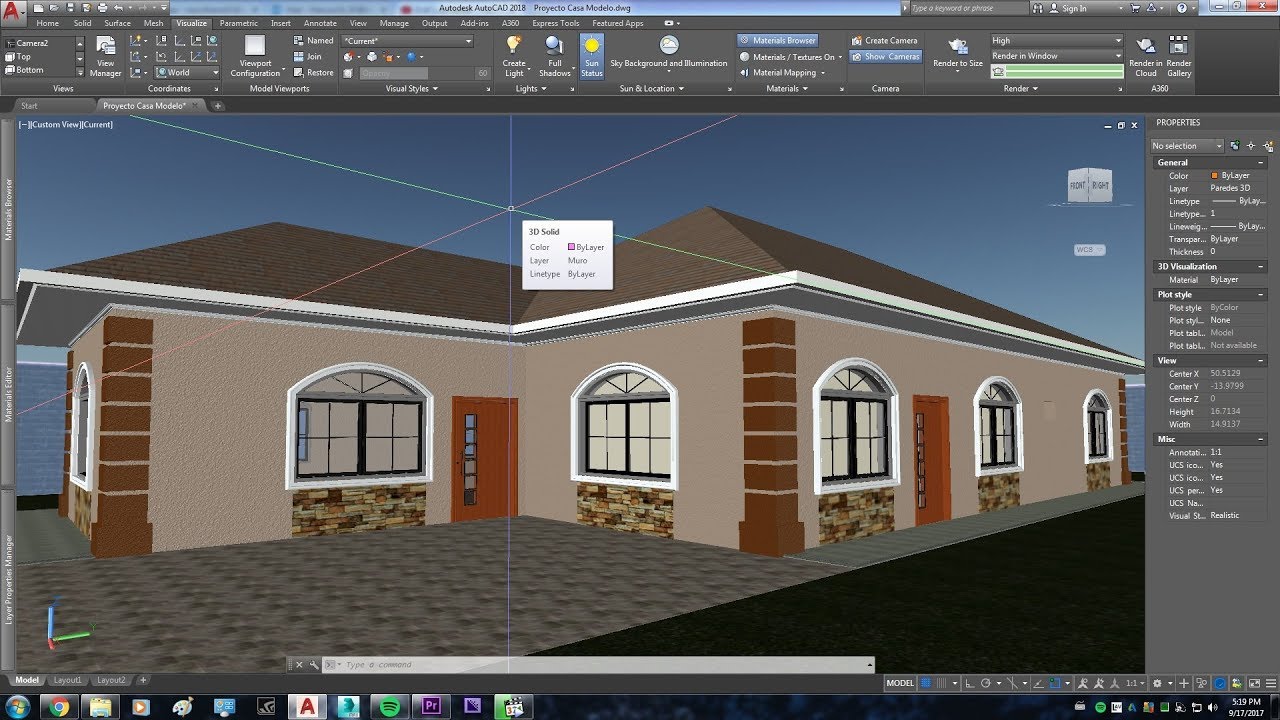
Task: Click the ViewCube in the viewport
Action: pyautogui.click(x=1089, y=185)
